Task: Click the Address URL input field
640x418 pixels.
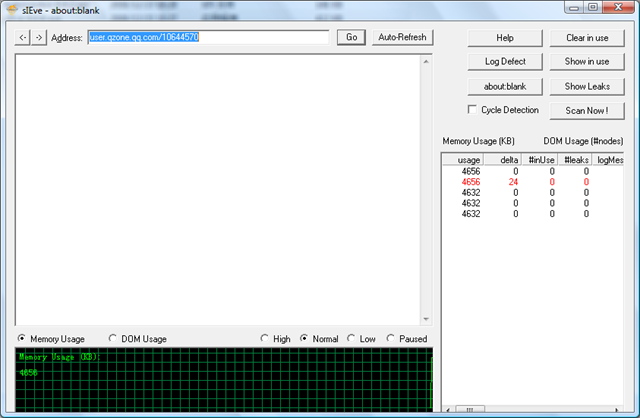Action: pyautogui.click(x=208, y=38)
